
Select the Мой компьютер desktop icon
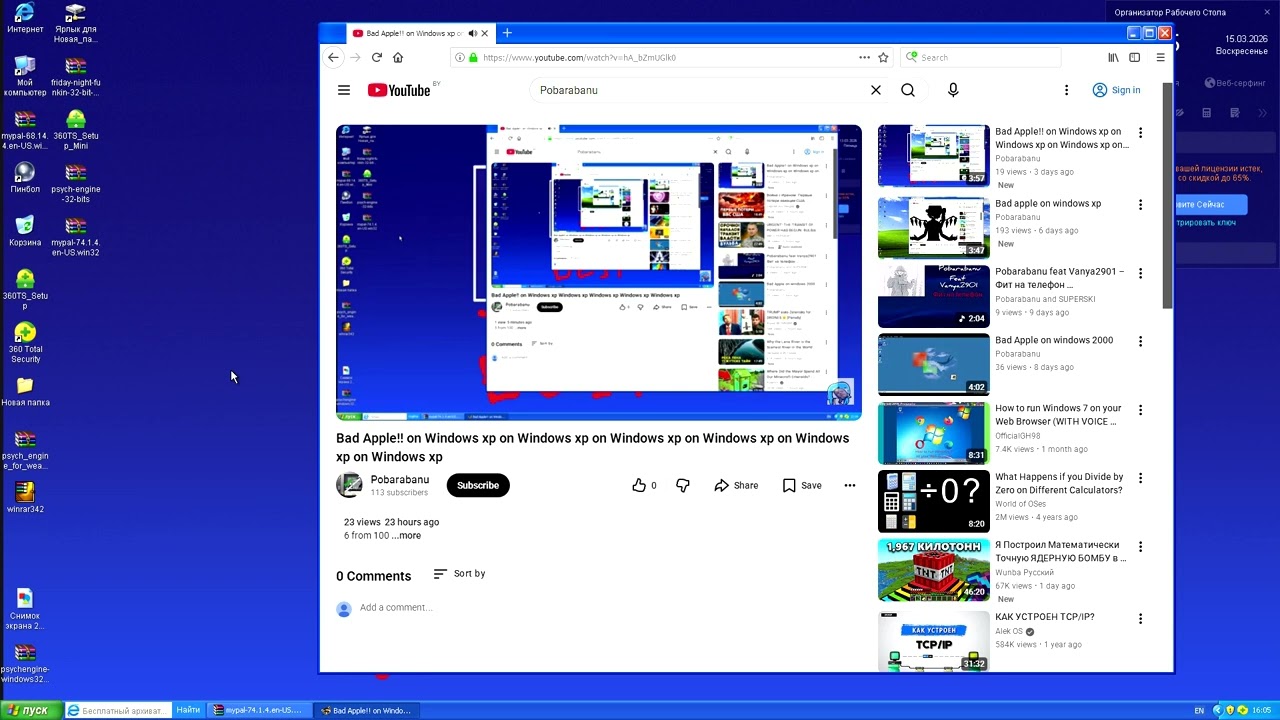click(x=25, y=76)
